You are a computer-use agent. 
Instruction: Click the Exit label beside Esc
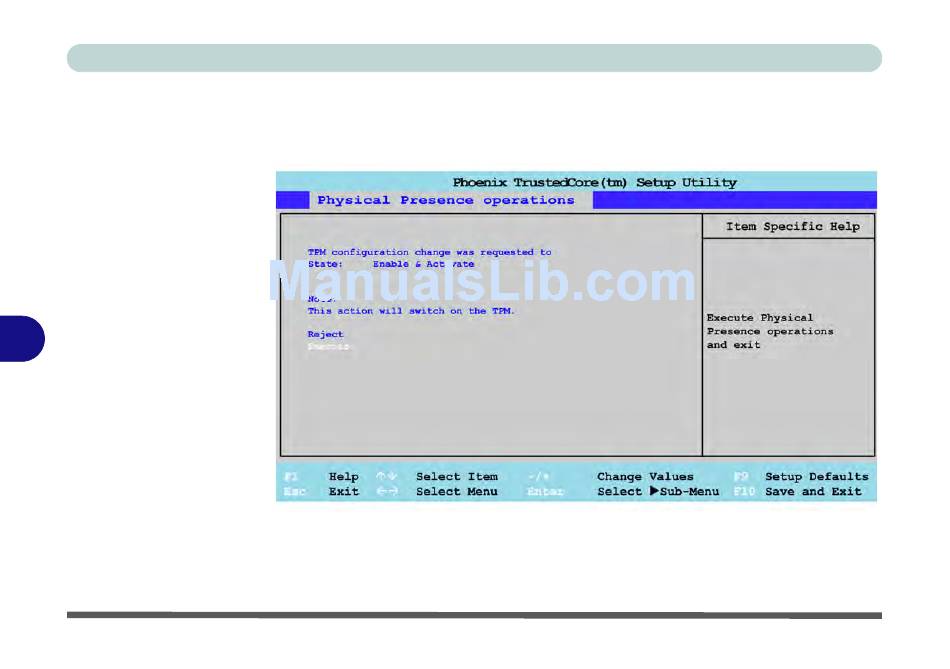344,491
